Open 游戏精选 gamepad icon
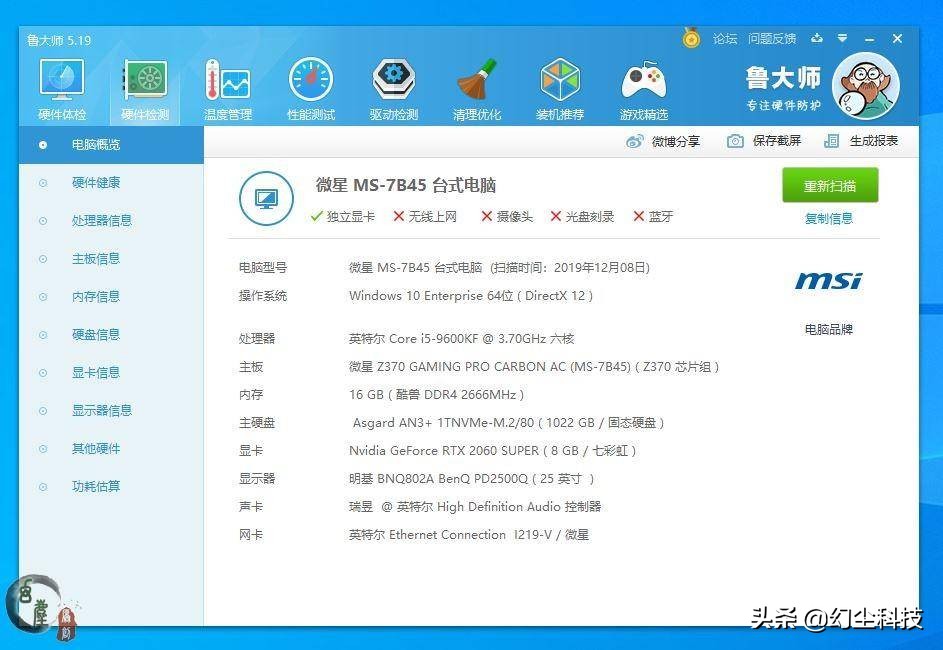943x650 pixels. click(x=644, y=90)
